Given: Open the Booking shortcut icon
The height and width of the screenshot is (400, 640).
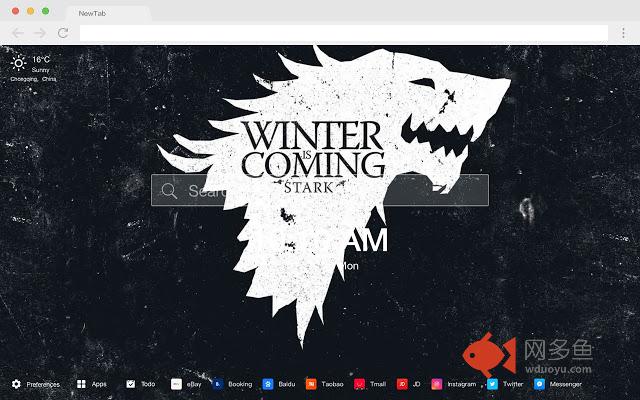Looking at the screenshot, I should (x=218, y=384).
